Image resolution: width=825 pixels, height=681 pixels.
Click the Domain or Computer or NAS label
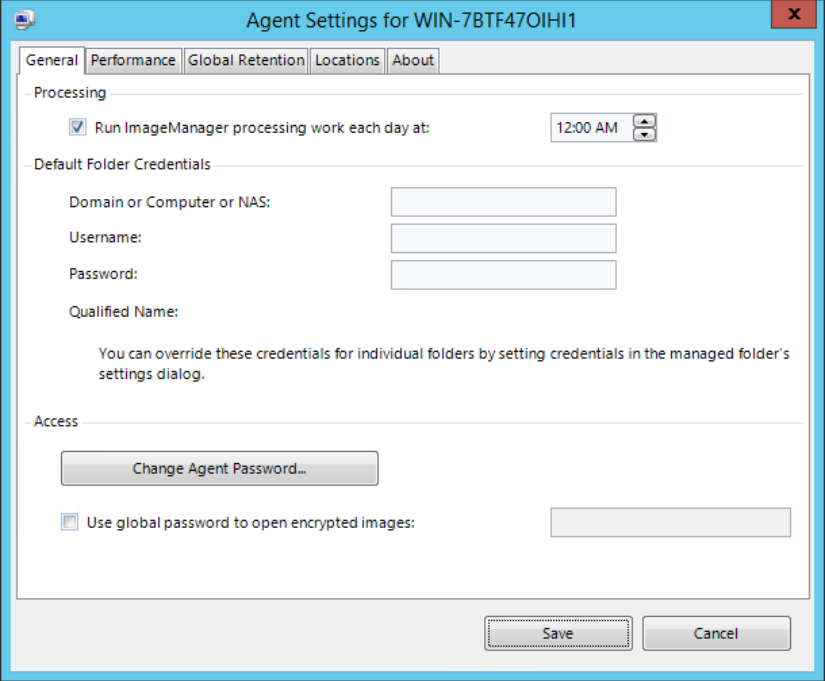pyautogui.click(x=169, y=202)
